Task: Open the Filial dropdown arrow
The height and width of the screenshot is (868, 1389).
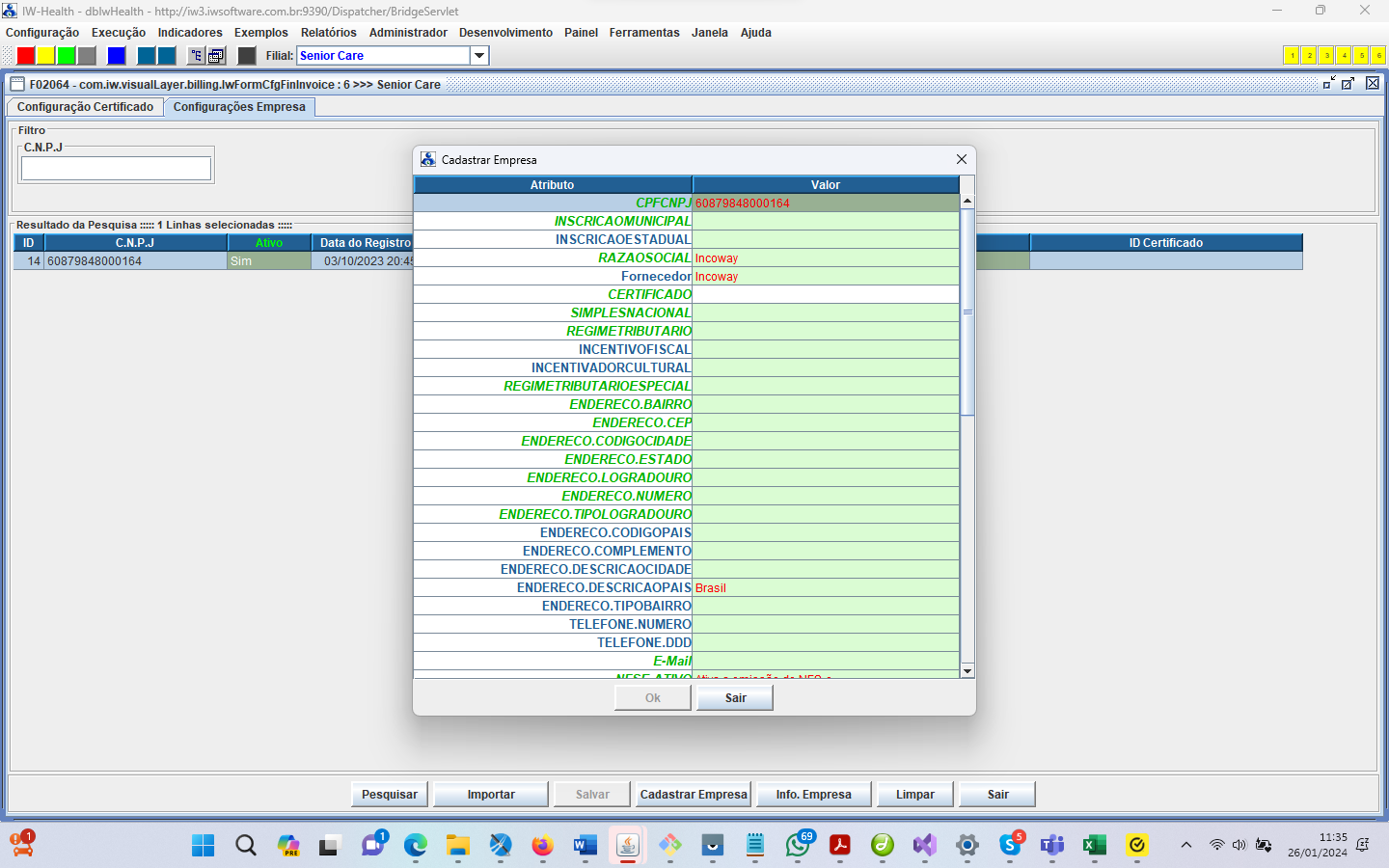Action: 479,56
